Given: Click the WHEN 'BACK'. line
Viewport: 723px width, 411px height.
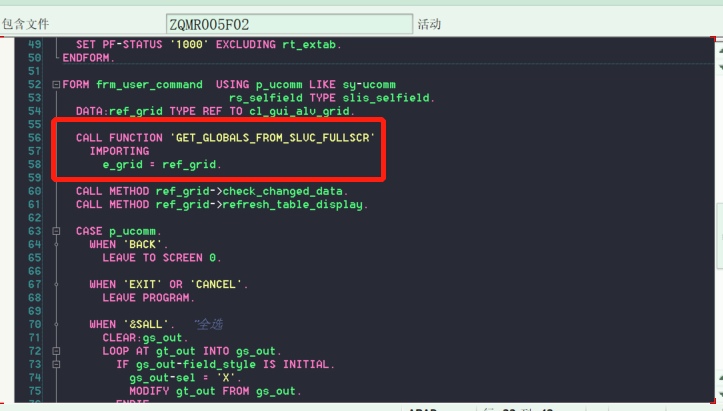Looking at the screenshot, I should click(x=129, y=244).
